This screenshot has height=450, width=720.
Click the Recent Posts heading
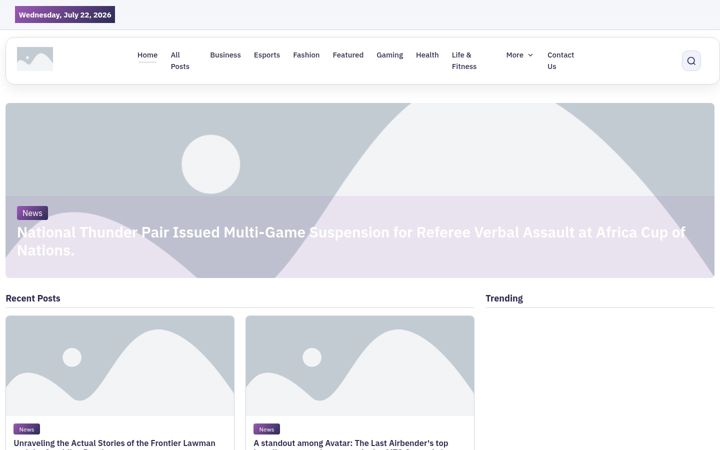click(33, 298)
